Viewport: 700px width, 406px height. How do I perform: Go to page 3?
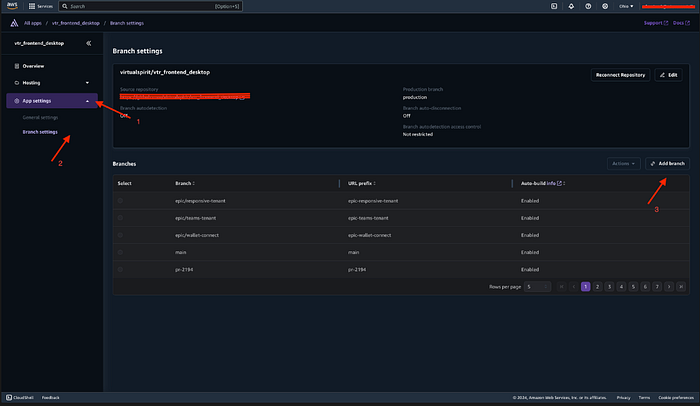[x=609, y=287]
